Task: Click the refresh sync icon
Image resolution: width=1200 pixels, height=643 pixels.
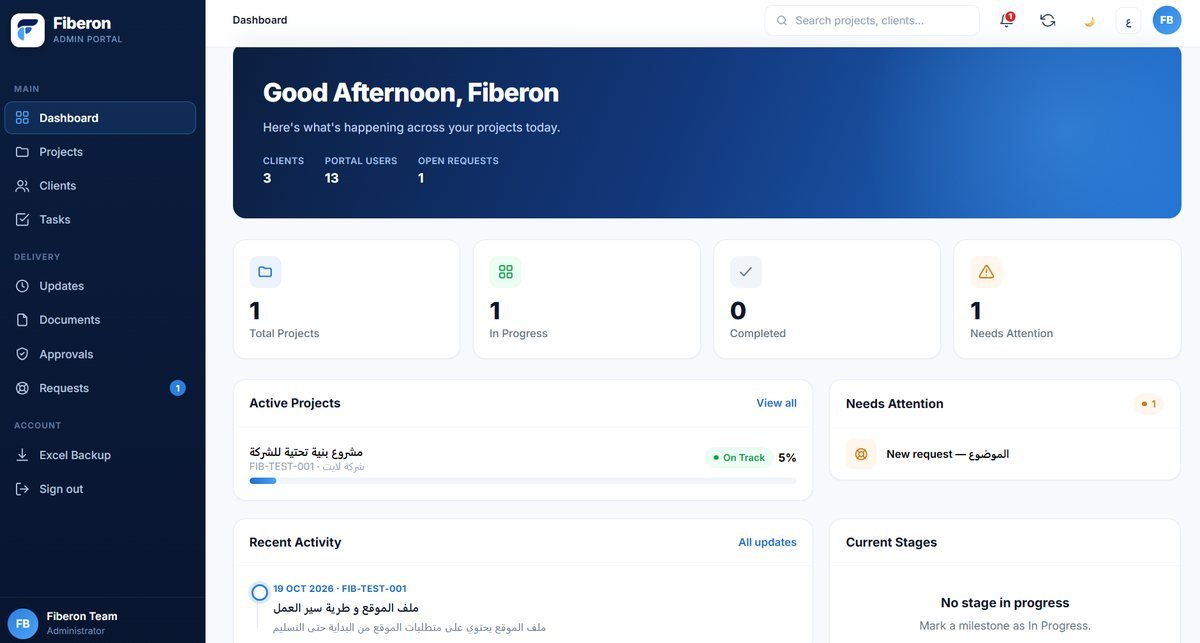Action: (x=1048, y=20)
